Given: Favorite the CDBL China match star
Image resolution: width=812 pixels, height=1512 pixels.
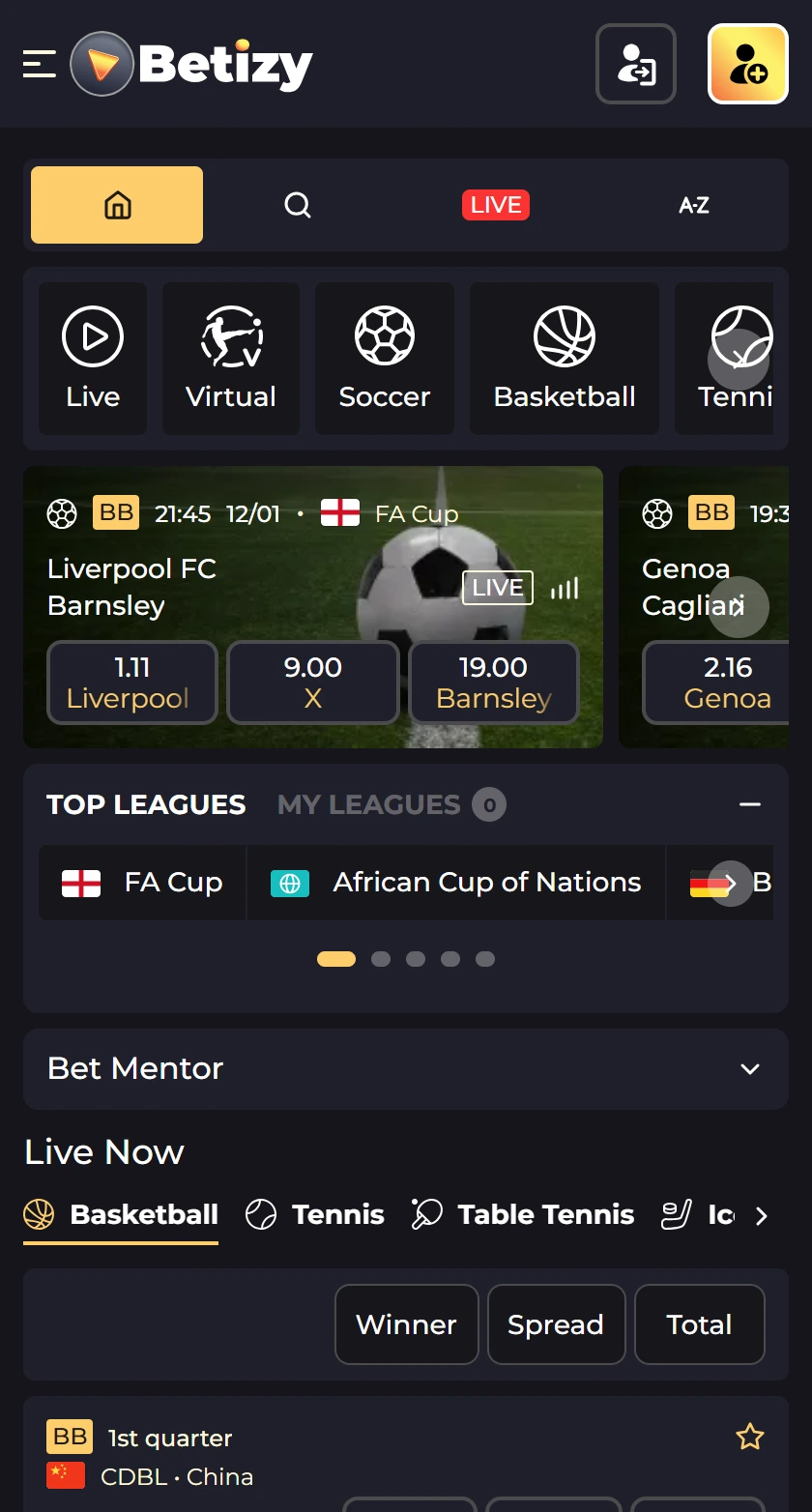Looking at the screenshot, I should coord(750,1438).
